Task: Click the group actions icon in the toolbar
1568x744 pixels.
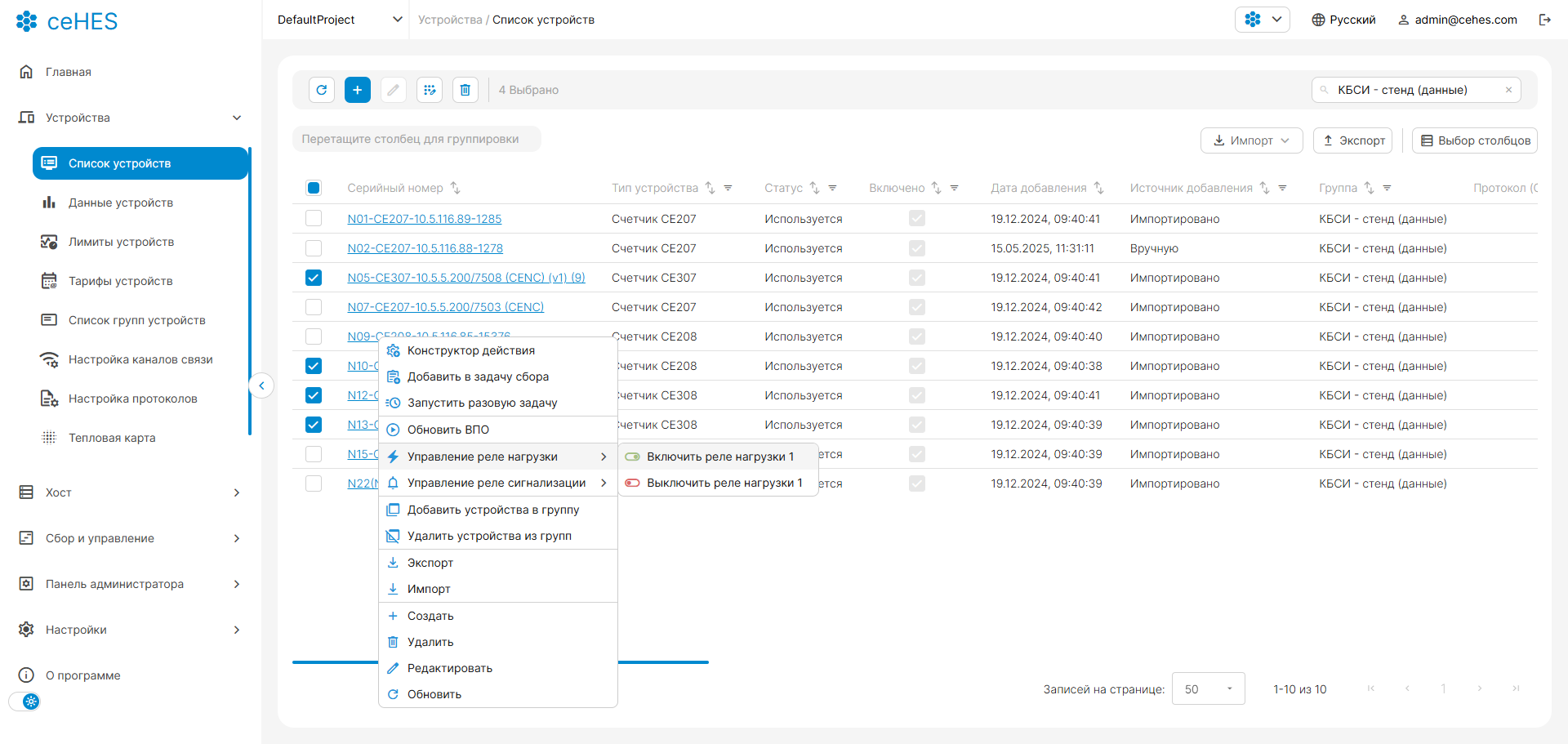Action: pos(430,90)
